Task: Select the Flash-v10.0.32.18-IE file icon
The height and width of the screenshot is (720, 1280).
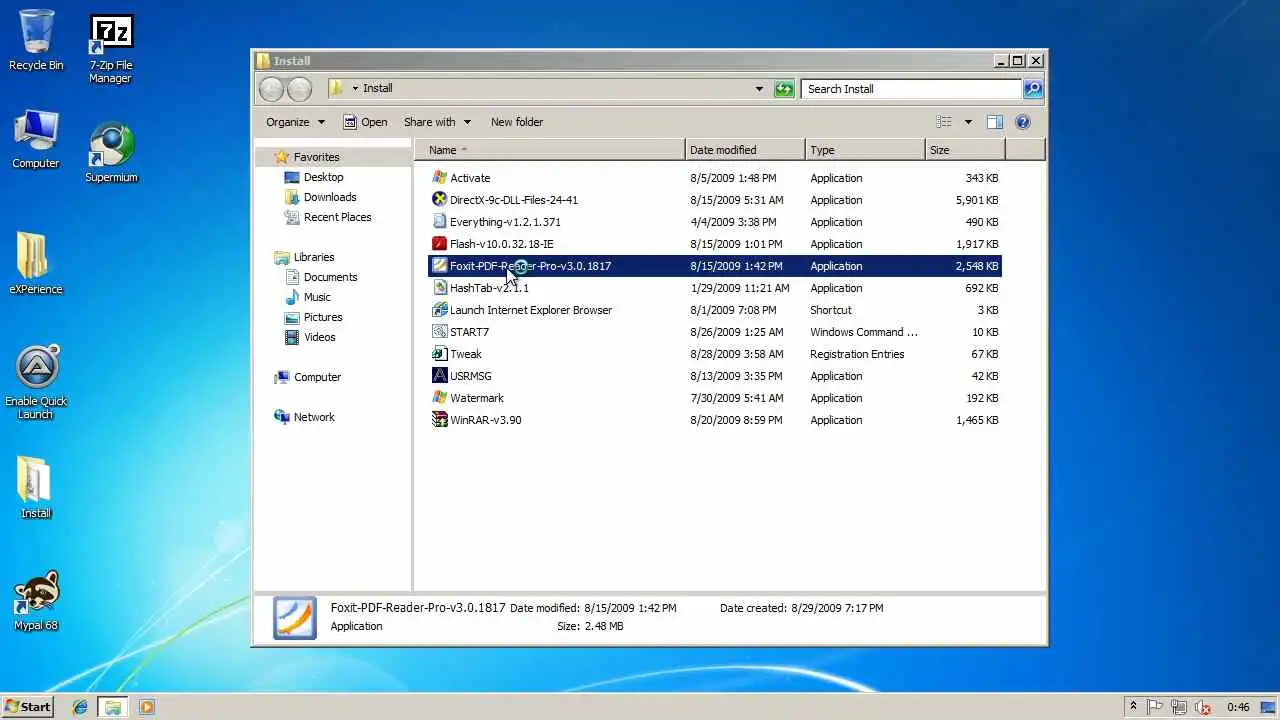Action: pos(439,244)
